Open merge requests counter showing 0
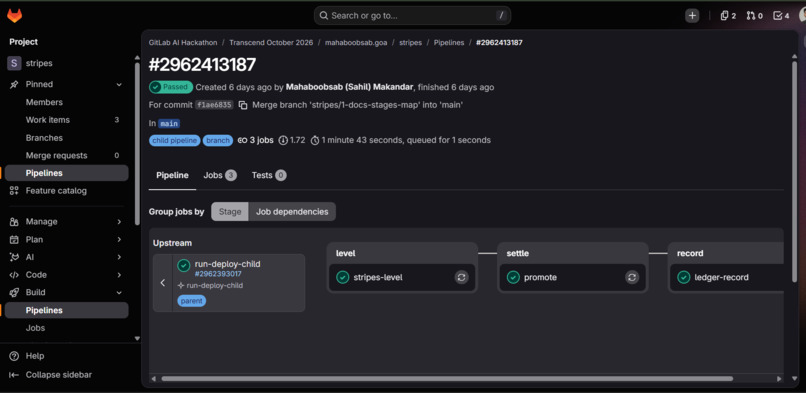 (755, 16)
